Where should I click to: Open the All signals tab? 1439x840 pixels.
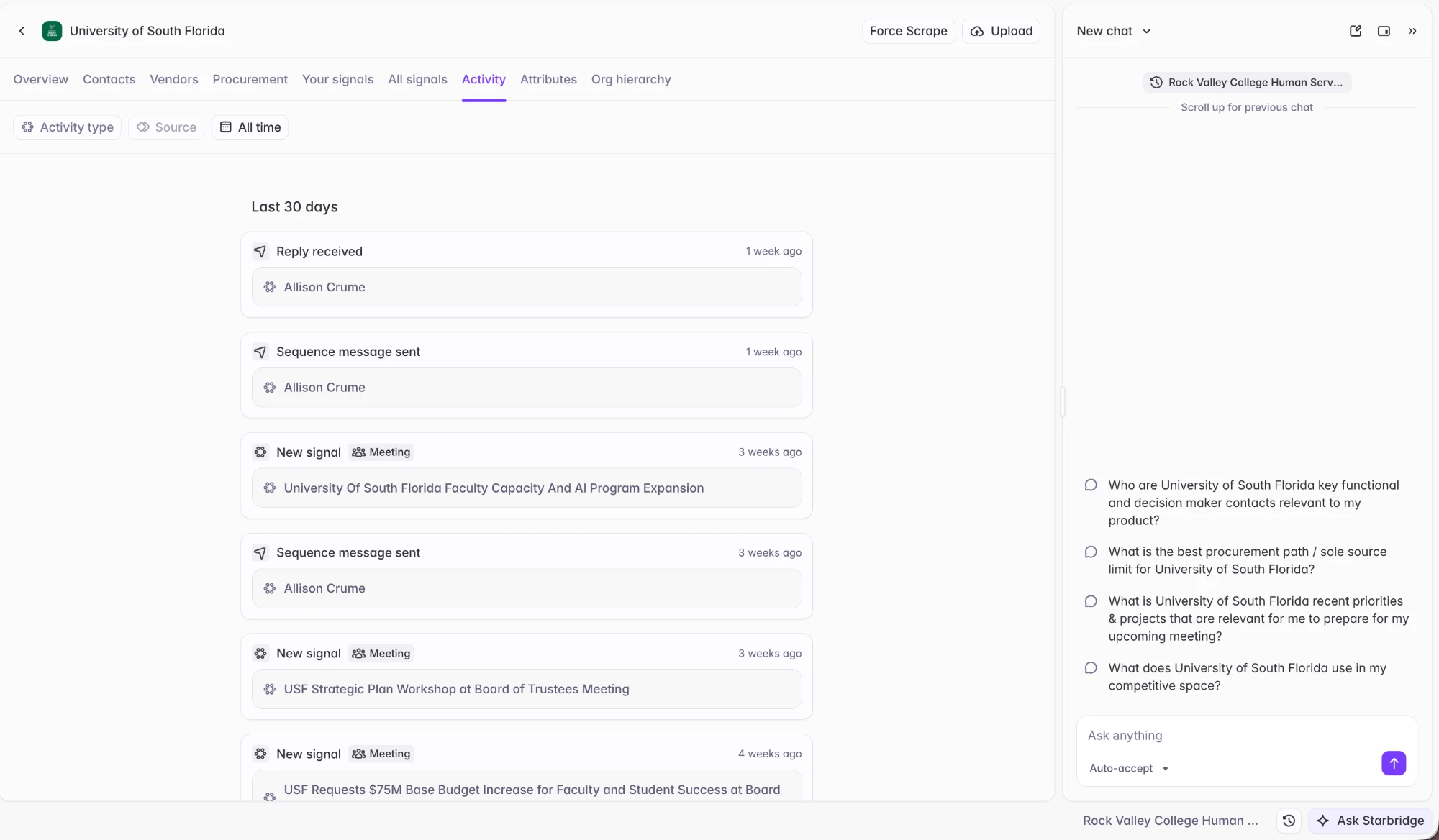pyautogui.click(x=417, y=79)
